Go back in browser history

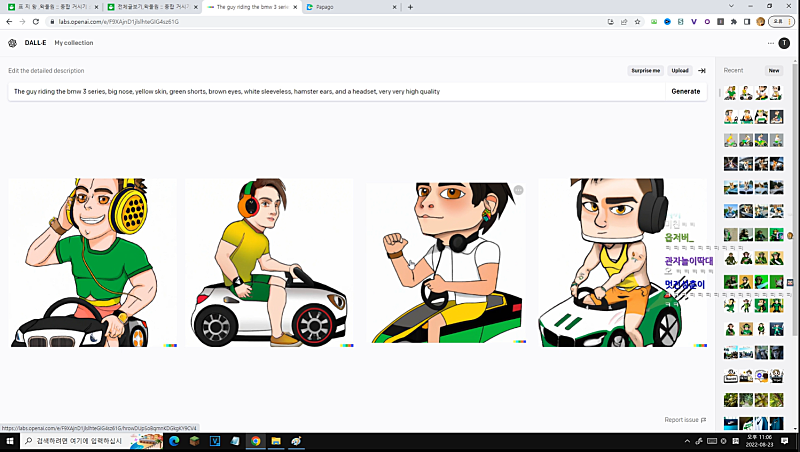click(x=9, y=21)
